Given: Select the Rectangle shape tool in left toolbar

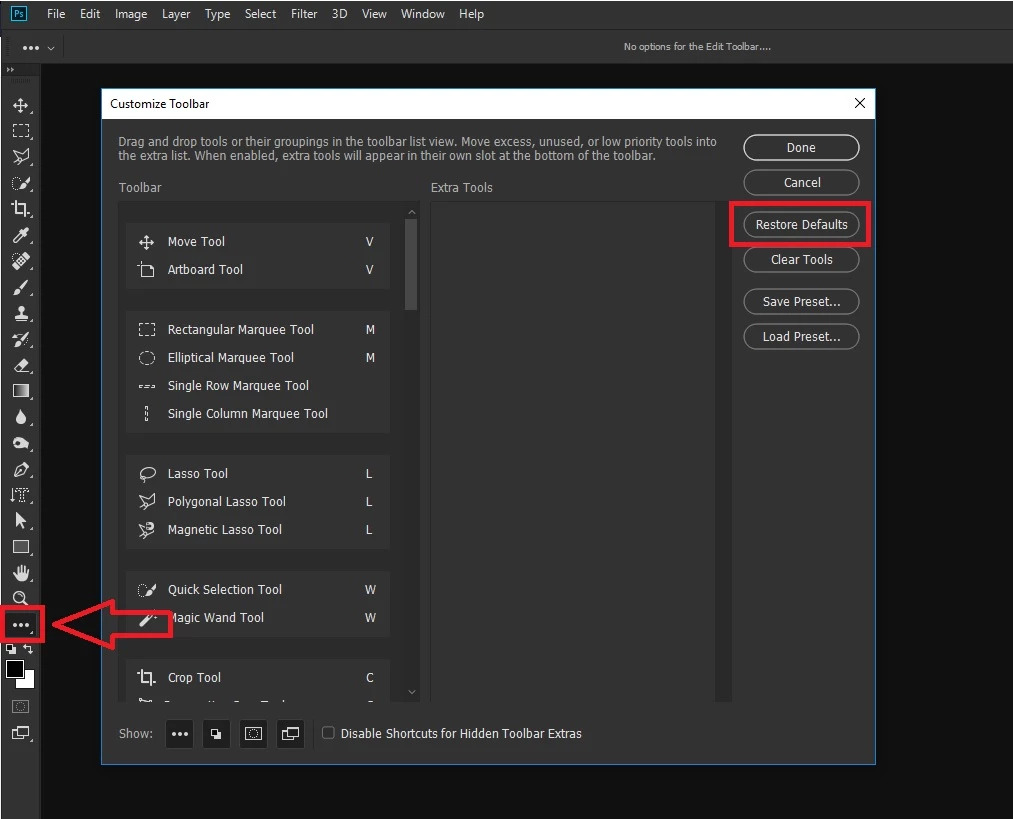Looking at the screenshot, I should click(x=21, y=548).
